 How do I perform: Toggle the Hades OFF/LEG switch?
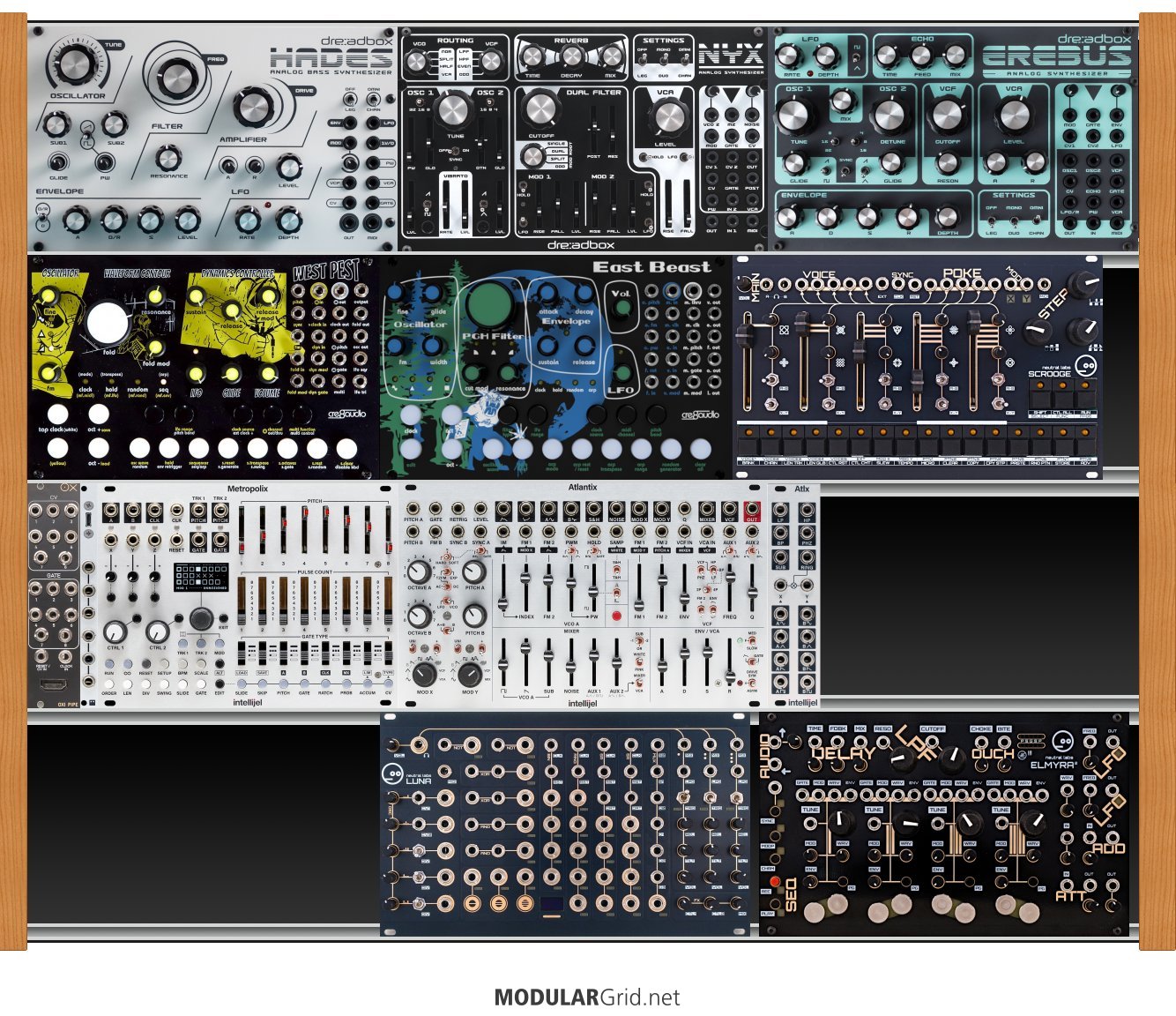(x=350, y=100)
